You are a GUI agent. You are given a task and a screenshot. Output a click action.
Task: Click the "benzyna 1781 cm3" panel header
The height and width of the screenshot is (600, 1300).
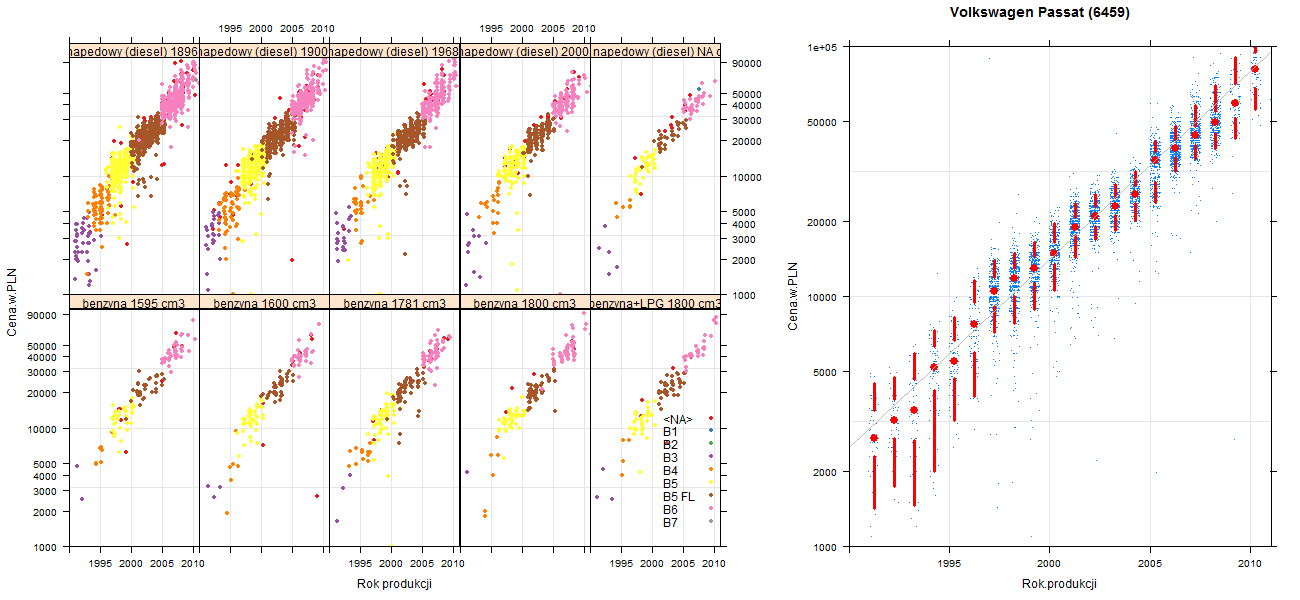pyautogui.click(x=394, y=302)
